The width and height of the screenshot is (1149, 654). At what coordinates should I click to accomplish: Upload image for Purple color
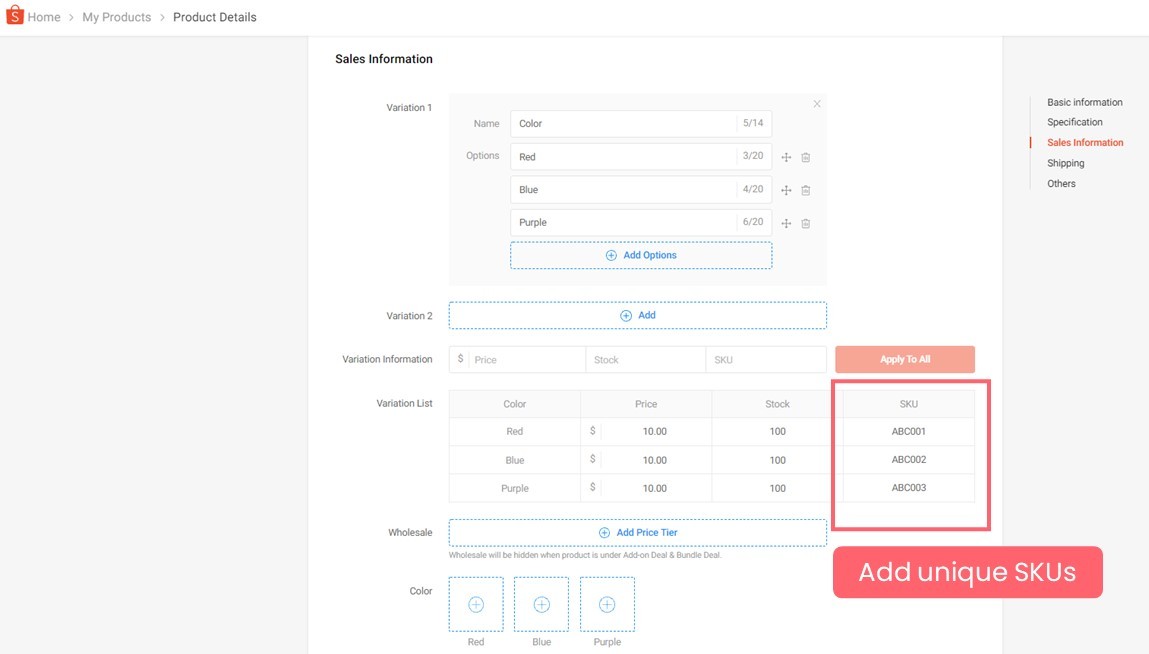click(607, 604)
